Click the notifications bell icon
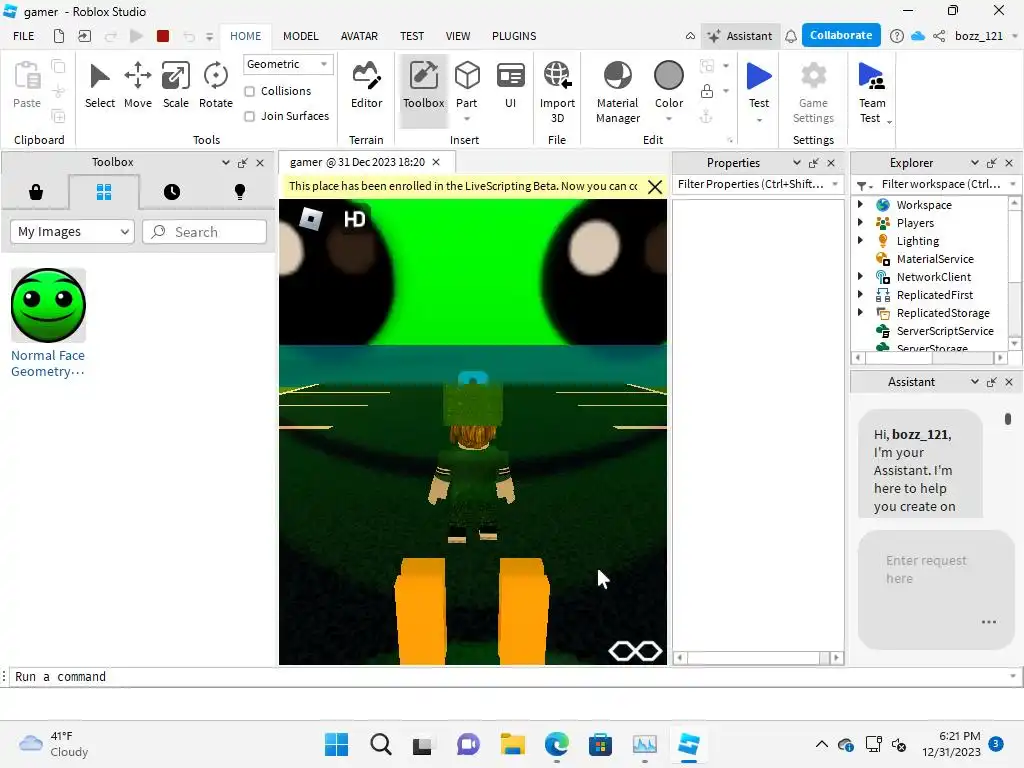The width and height of the screenshot is (1024, 768). coord(790,36)
